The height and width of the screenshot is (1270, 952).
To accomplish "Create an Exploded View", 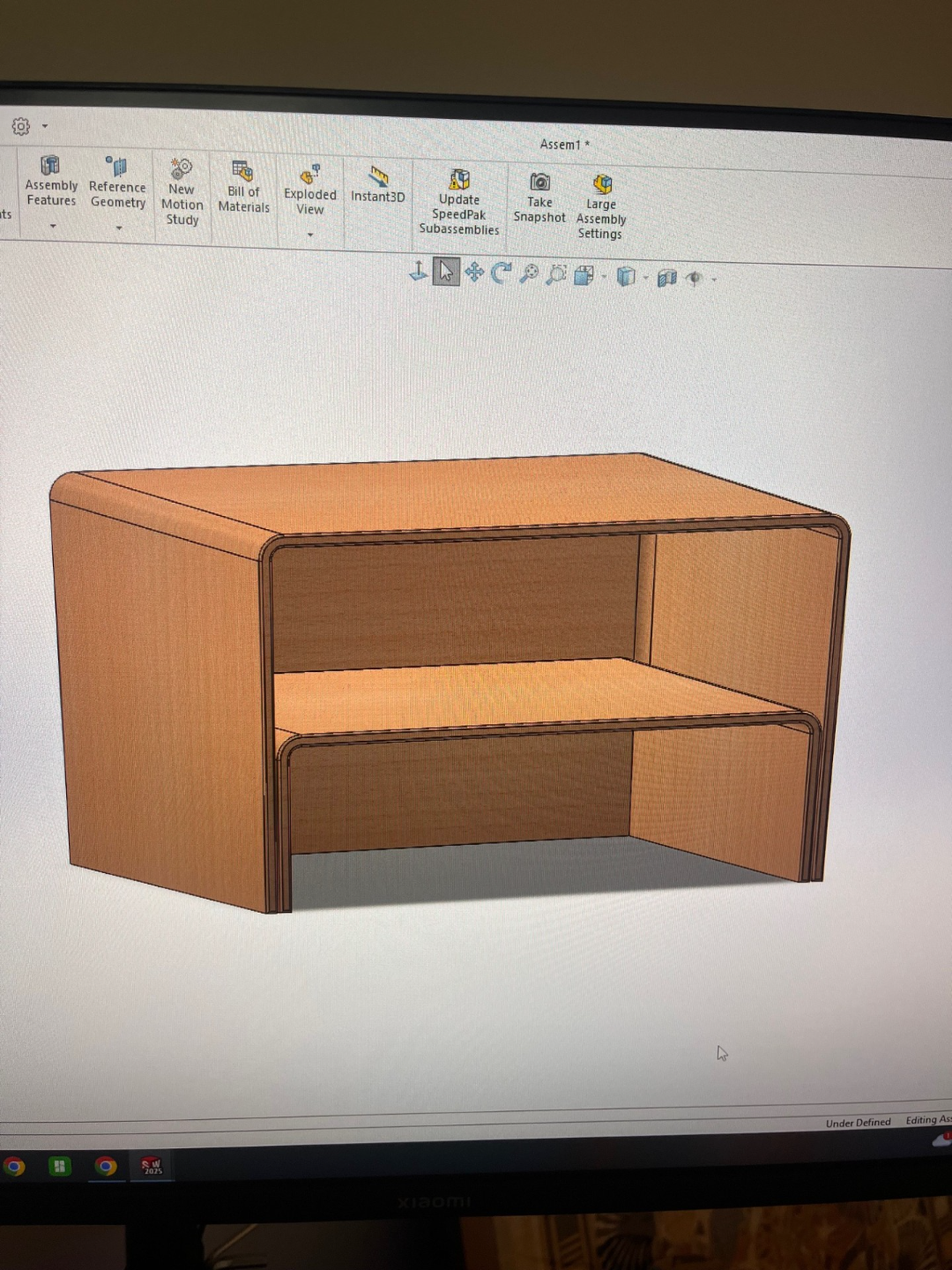I will tap(309, 190).
